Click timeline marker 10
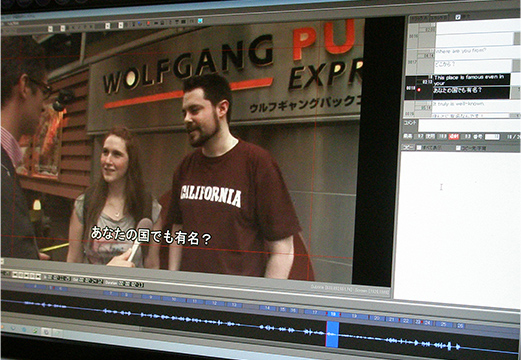The width and height of the screenshot is (521, 360). (x=174, y=299)
